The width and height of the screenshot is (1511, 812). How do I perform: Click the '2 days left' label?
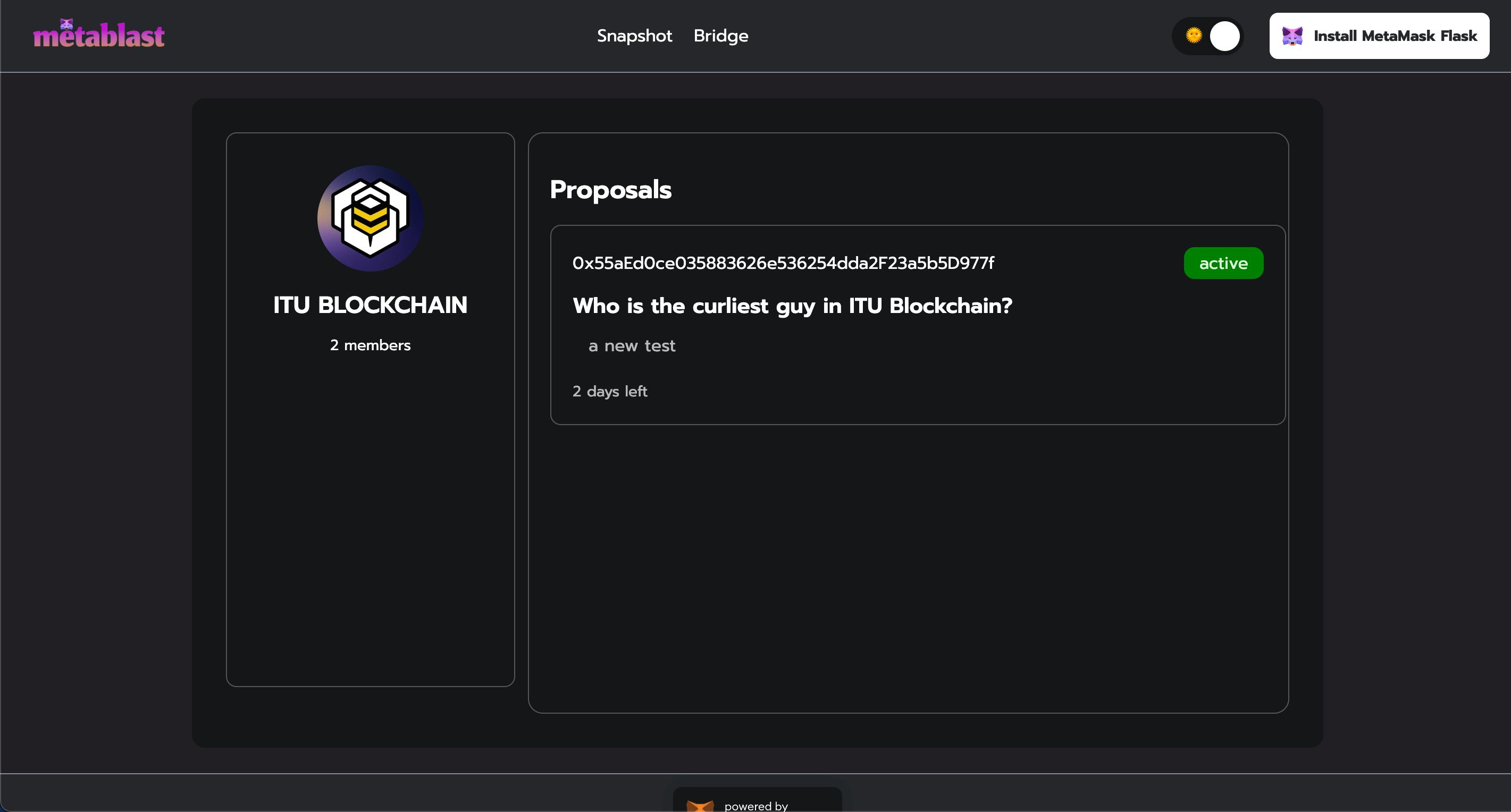click(609, 391)
